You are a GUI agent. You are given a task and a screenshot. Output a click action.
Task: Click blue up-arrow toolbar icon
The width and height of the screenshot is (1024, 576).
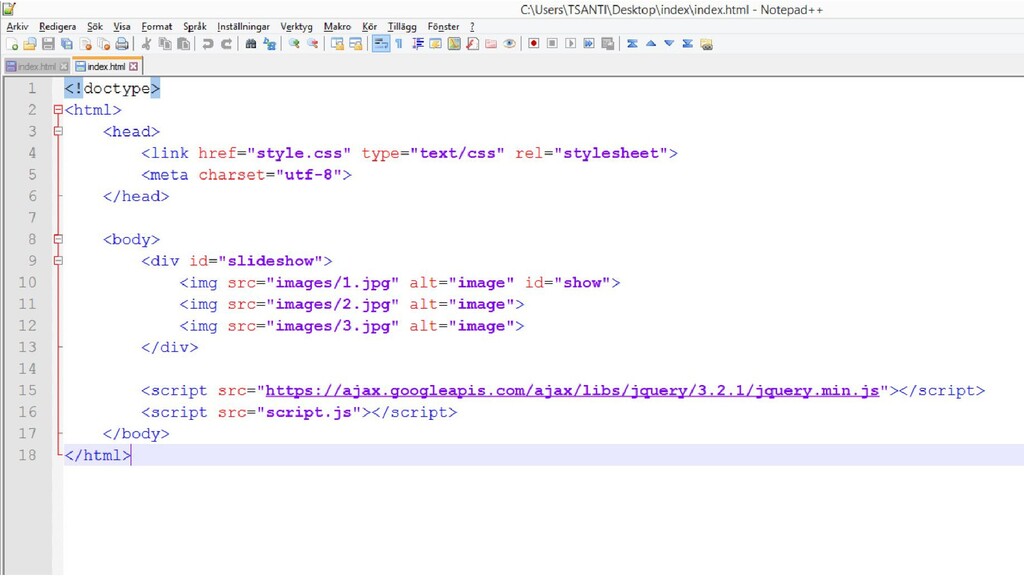(650, 44)
